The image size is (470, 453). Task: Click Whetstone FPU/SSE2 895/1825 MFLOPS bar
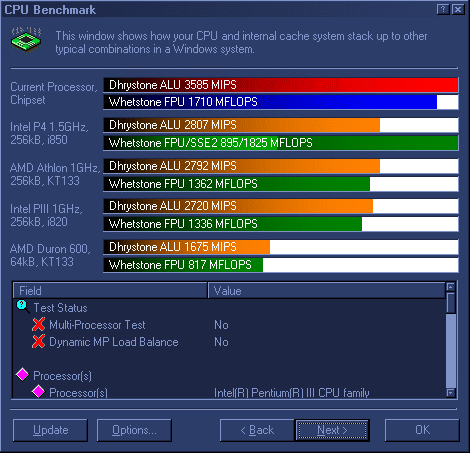[281, 143]
